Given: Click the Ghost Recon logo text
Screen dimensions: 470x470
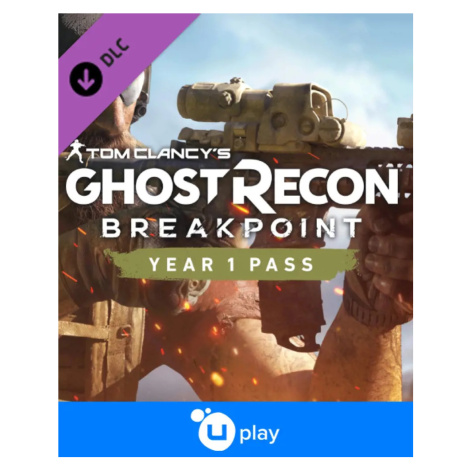Looking at the screenshot, I should [x=232, y=185].
